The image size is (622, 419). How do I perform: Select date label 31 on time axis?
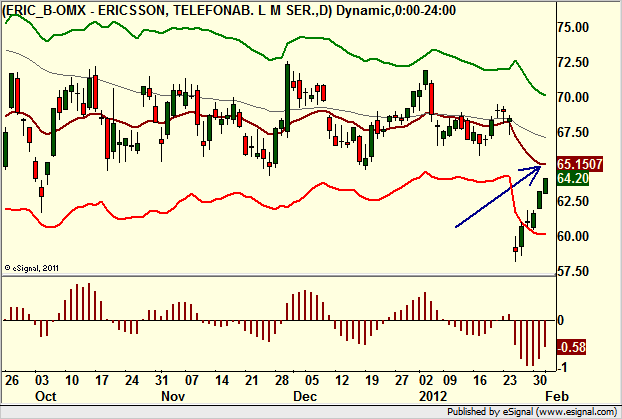(x=161, y=381)
